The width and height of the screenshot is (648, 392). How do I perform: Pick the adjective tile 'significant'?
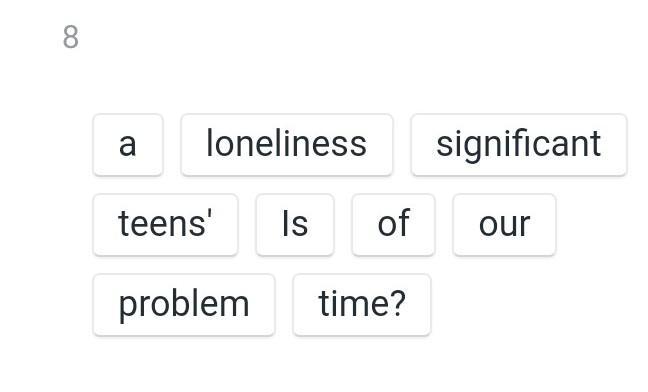tap(519, 145)
